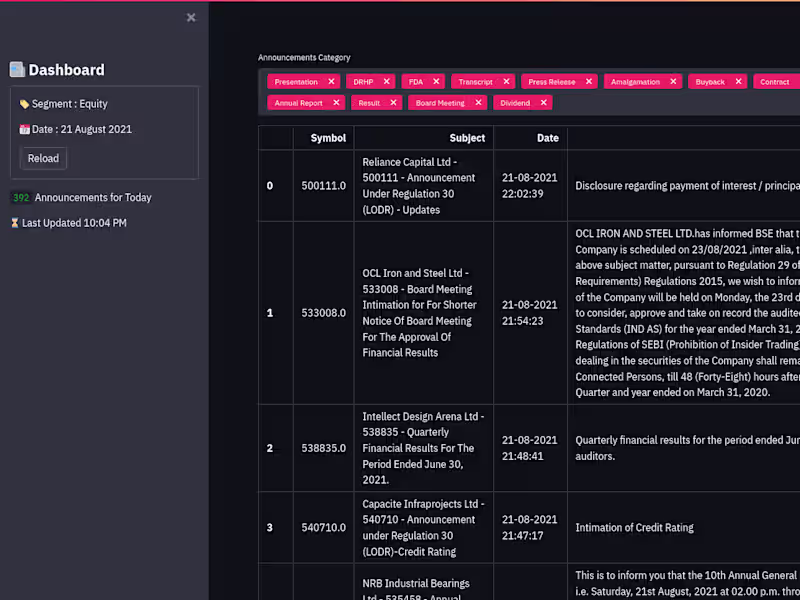800x600 pixels.
Task: Select symbol cell 538835.0
Action: (x=323, y=448)
